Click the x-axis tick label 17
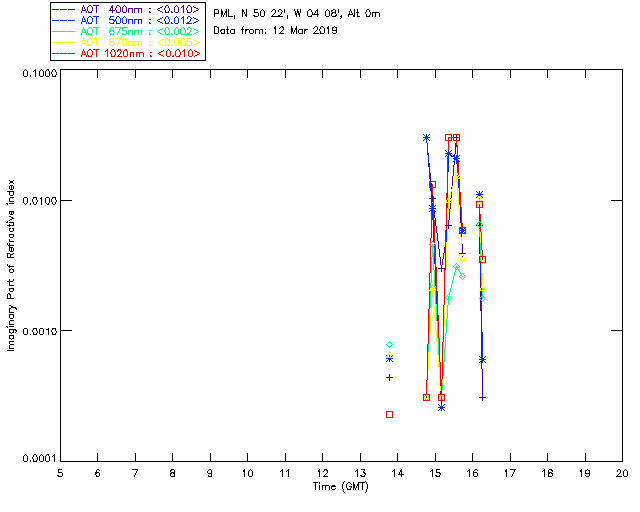 point(510,473)
